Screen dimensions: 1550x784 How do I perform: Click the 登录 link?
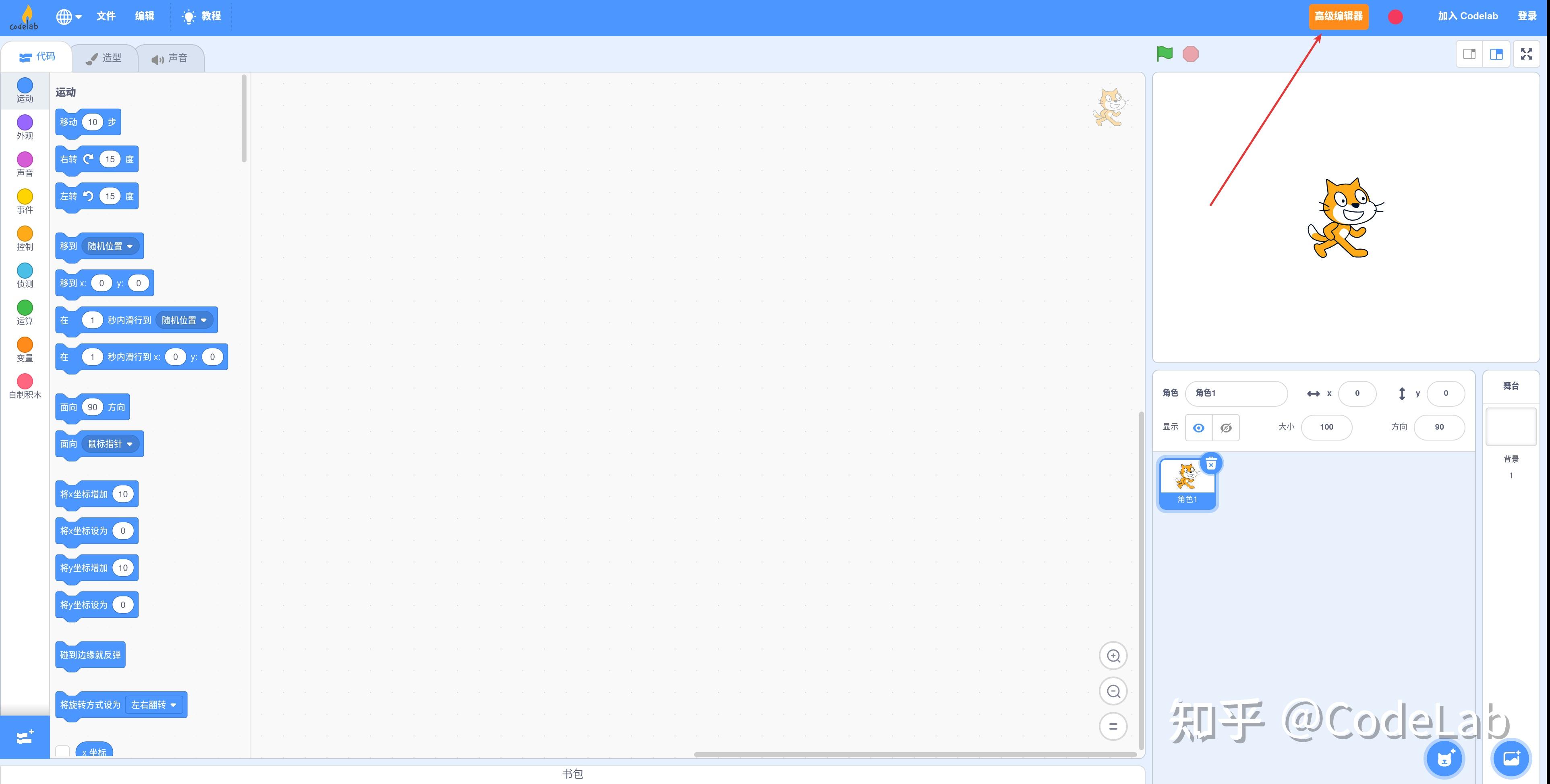[1527, 16]
